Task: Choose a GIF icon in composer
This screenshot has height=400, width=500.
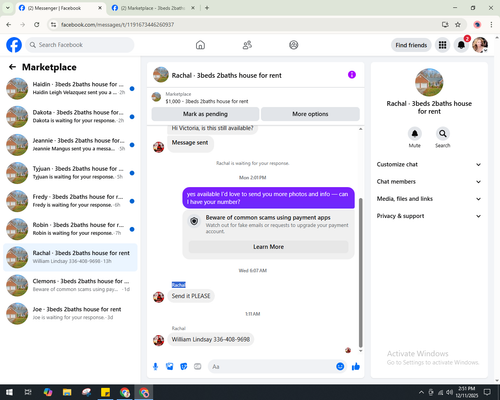Action: 198,367
